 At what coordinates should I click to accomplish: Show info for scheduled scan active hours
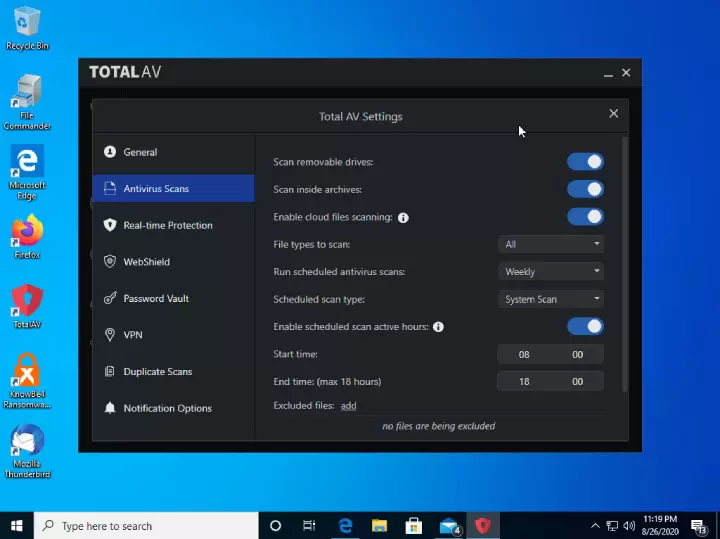coord(439,327)
